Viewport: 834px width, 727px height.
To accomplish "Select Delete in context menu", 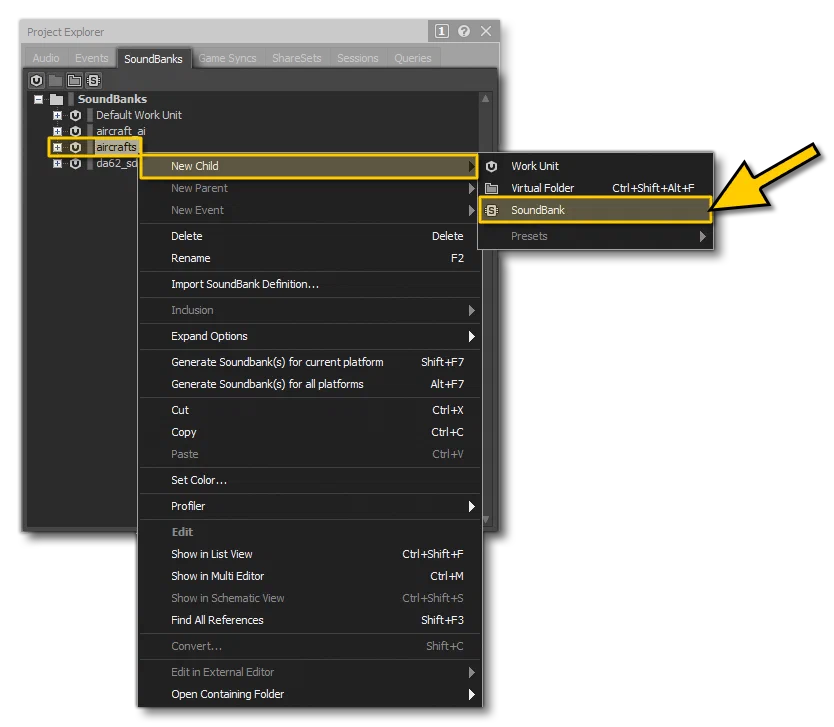I will click(310, 236).
